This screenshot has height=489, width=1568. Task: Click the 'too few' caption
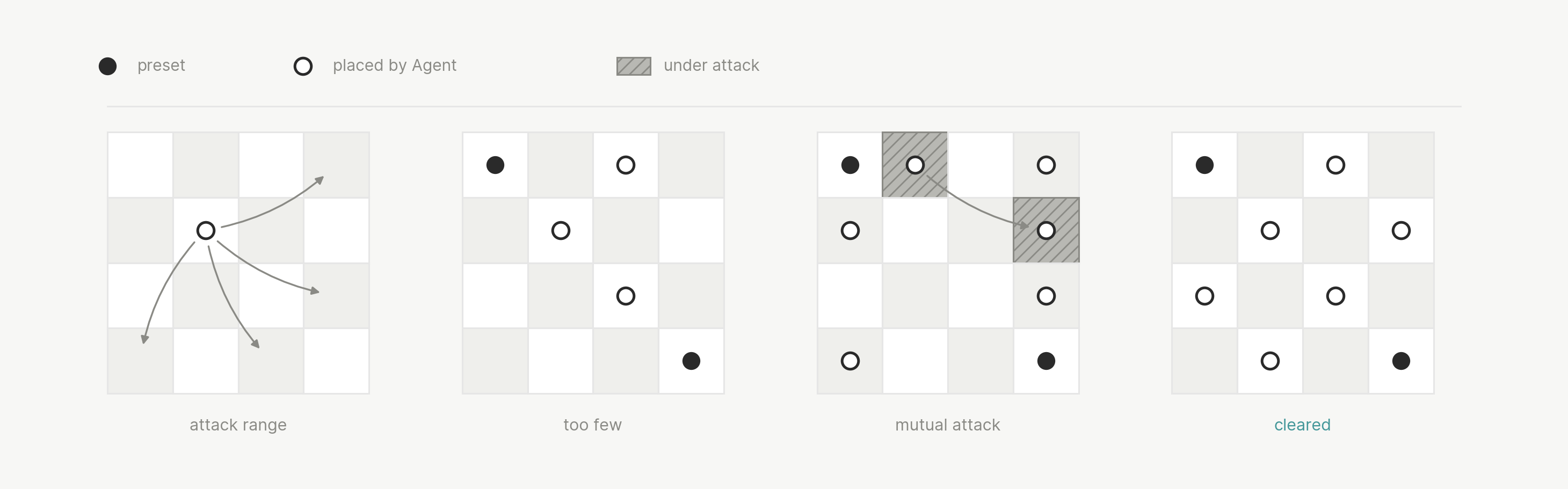593,425
